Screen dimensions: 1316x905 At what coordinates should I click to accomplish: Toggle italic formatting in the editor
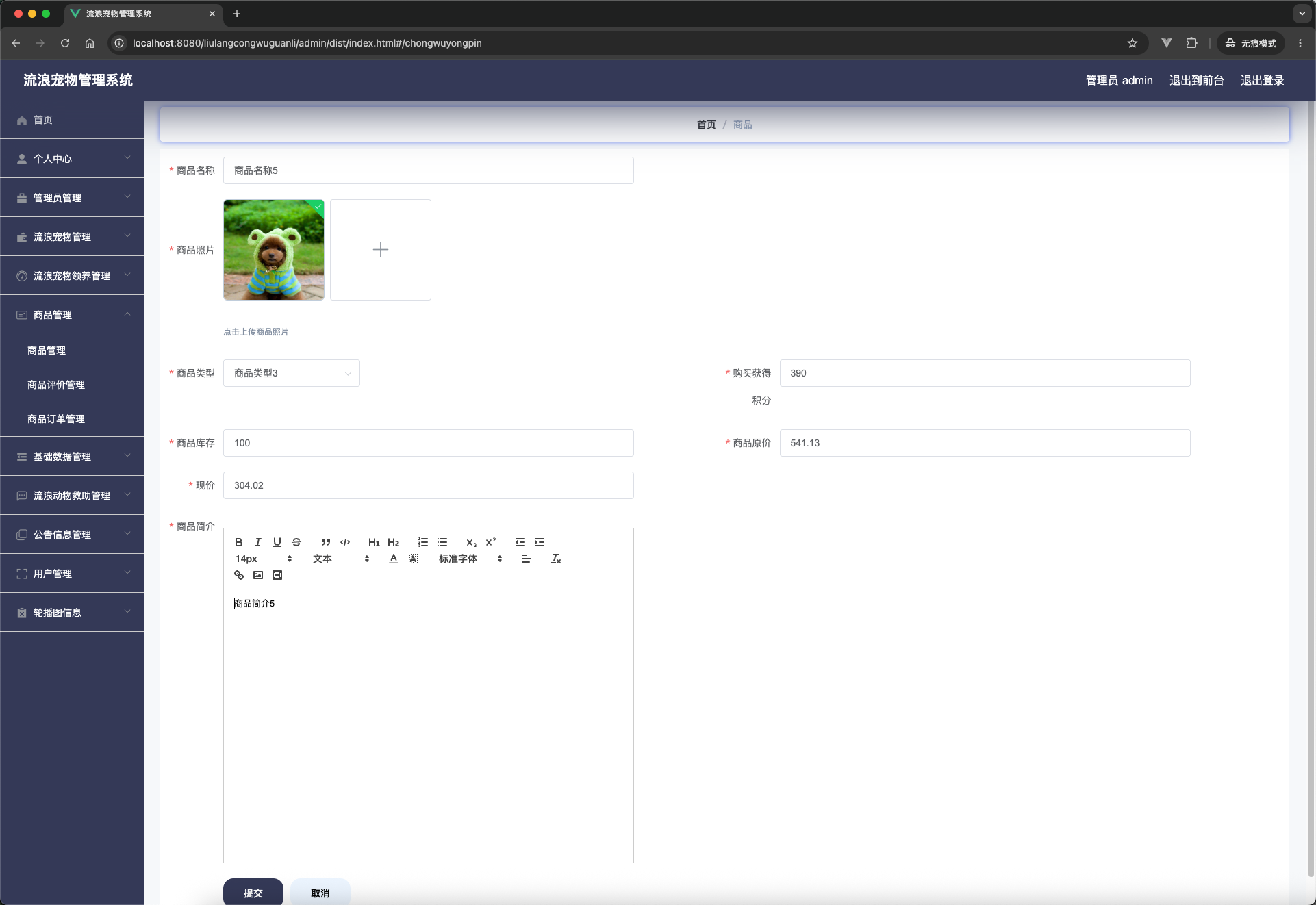click(x=258, y=542)
